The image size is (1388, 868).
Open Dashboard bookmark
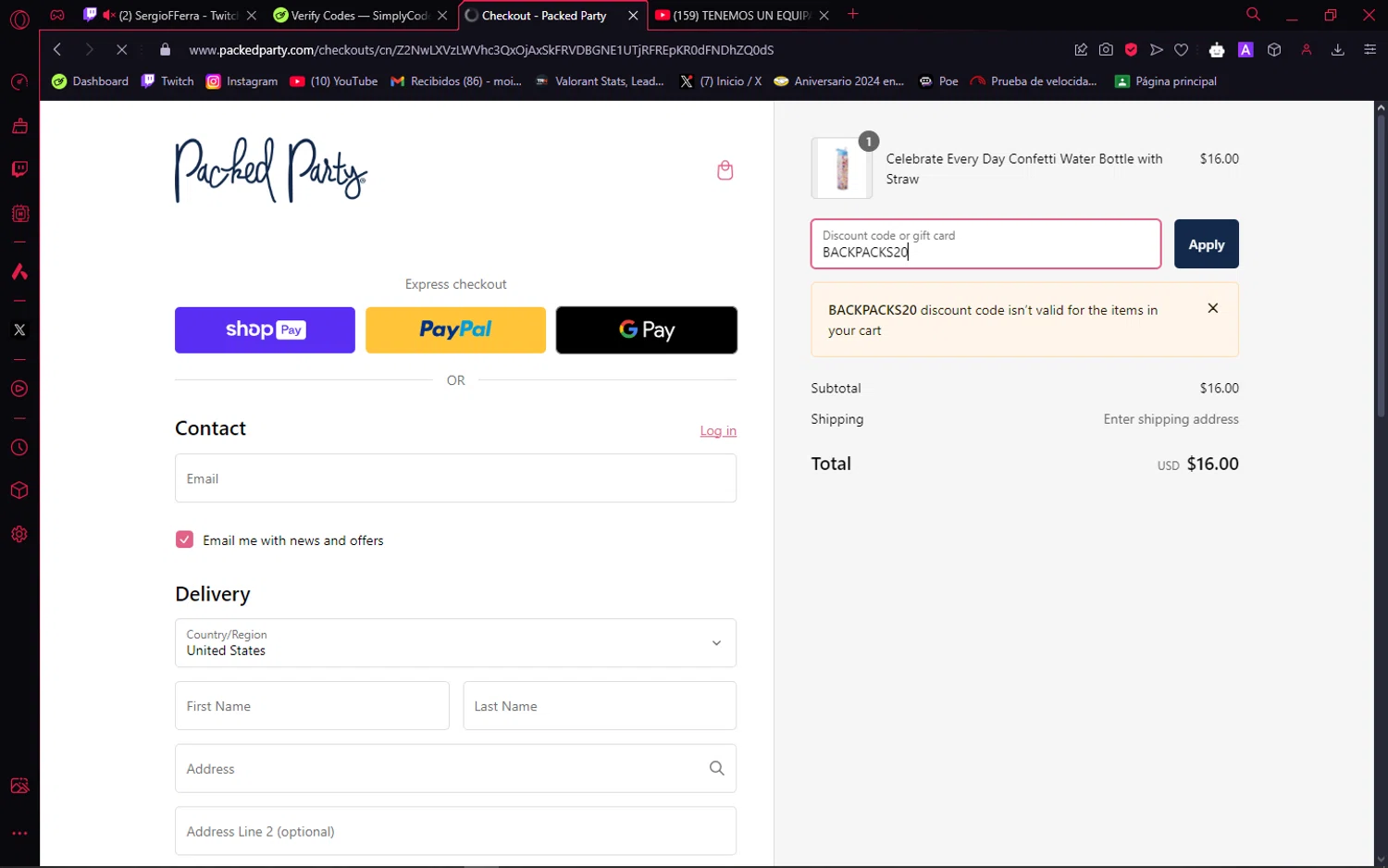pyautogui.click(x=90, y=81)
